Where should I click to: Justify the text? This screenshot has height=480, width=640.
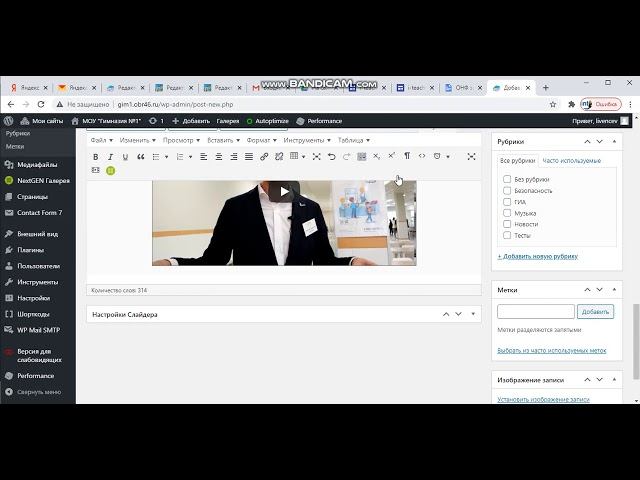point(249,157)
